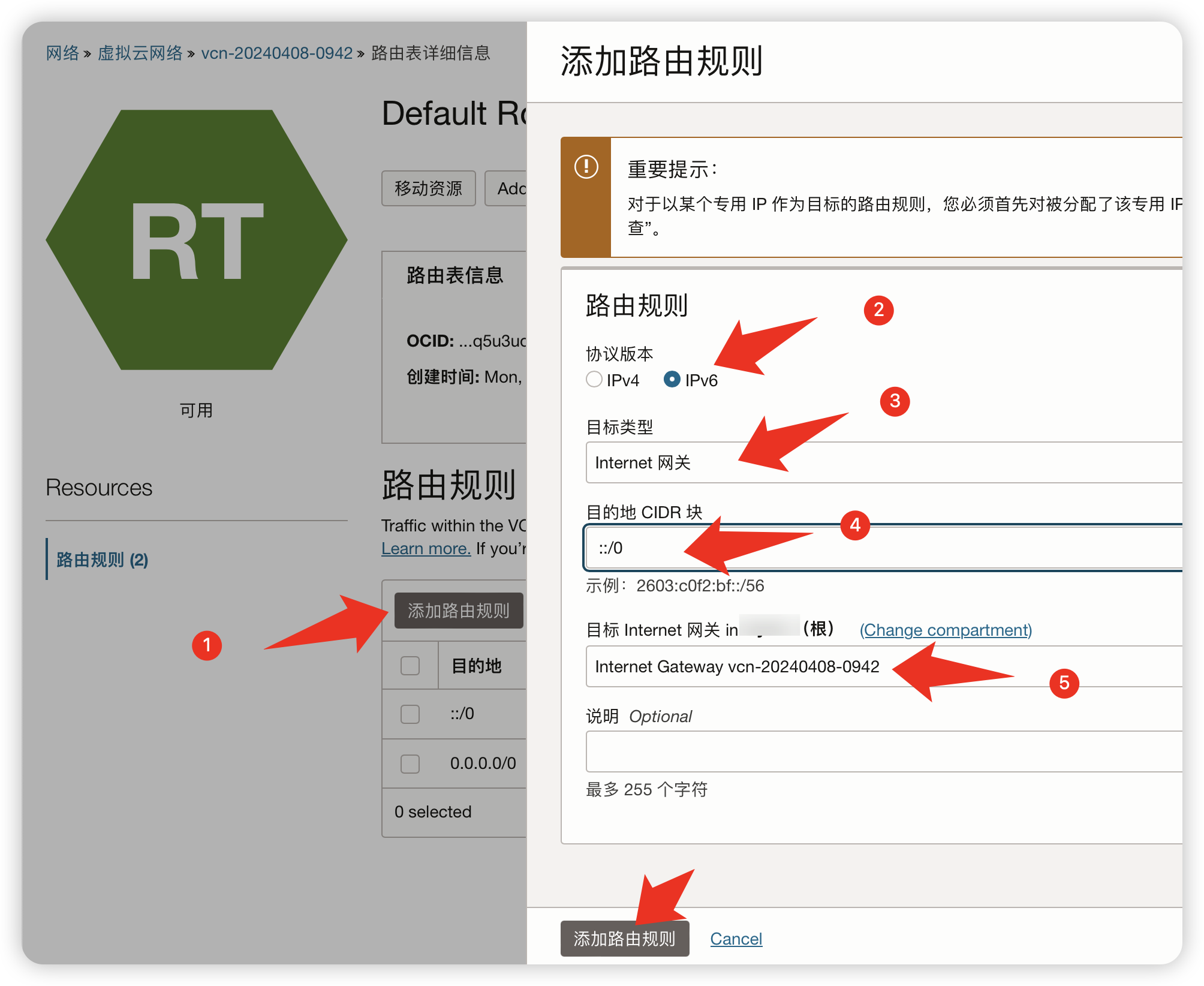Click the 目的地 CIDR 块 input containing ::/0
The width and height of the screenshot is (1204, 986).
pos(779,547)
